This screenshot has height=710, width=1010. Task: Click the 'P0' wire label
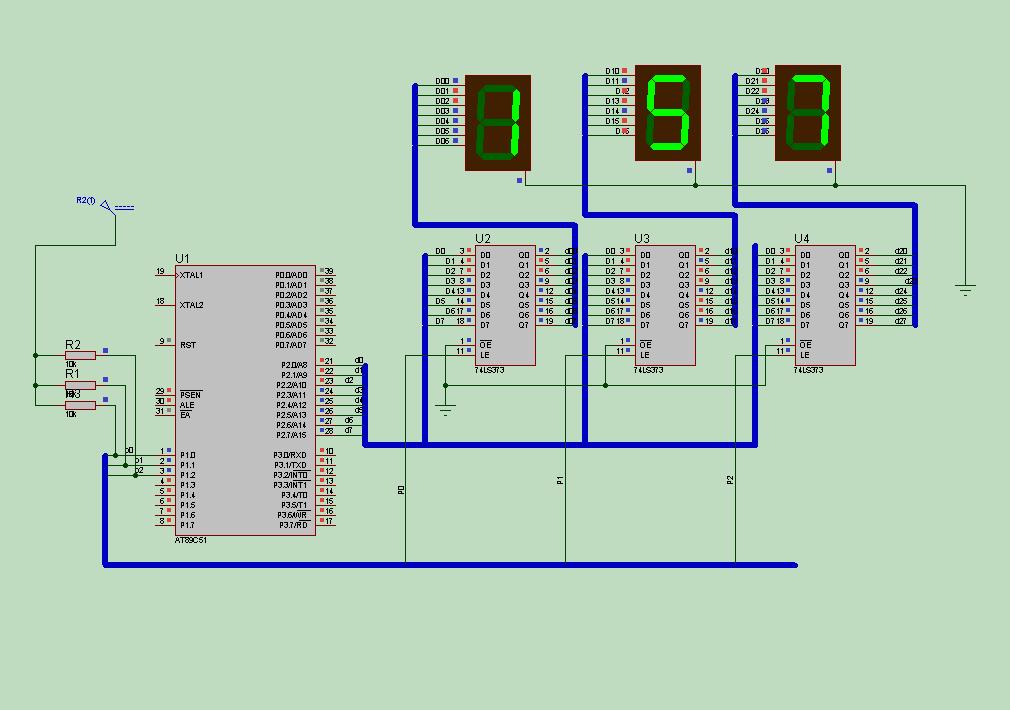point(401,490)
